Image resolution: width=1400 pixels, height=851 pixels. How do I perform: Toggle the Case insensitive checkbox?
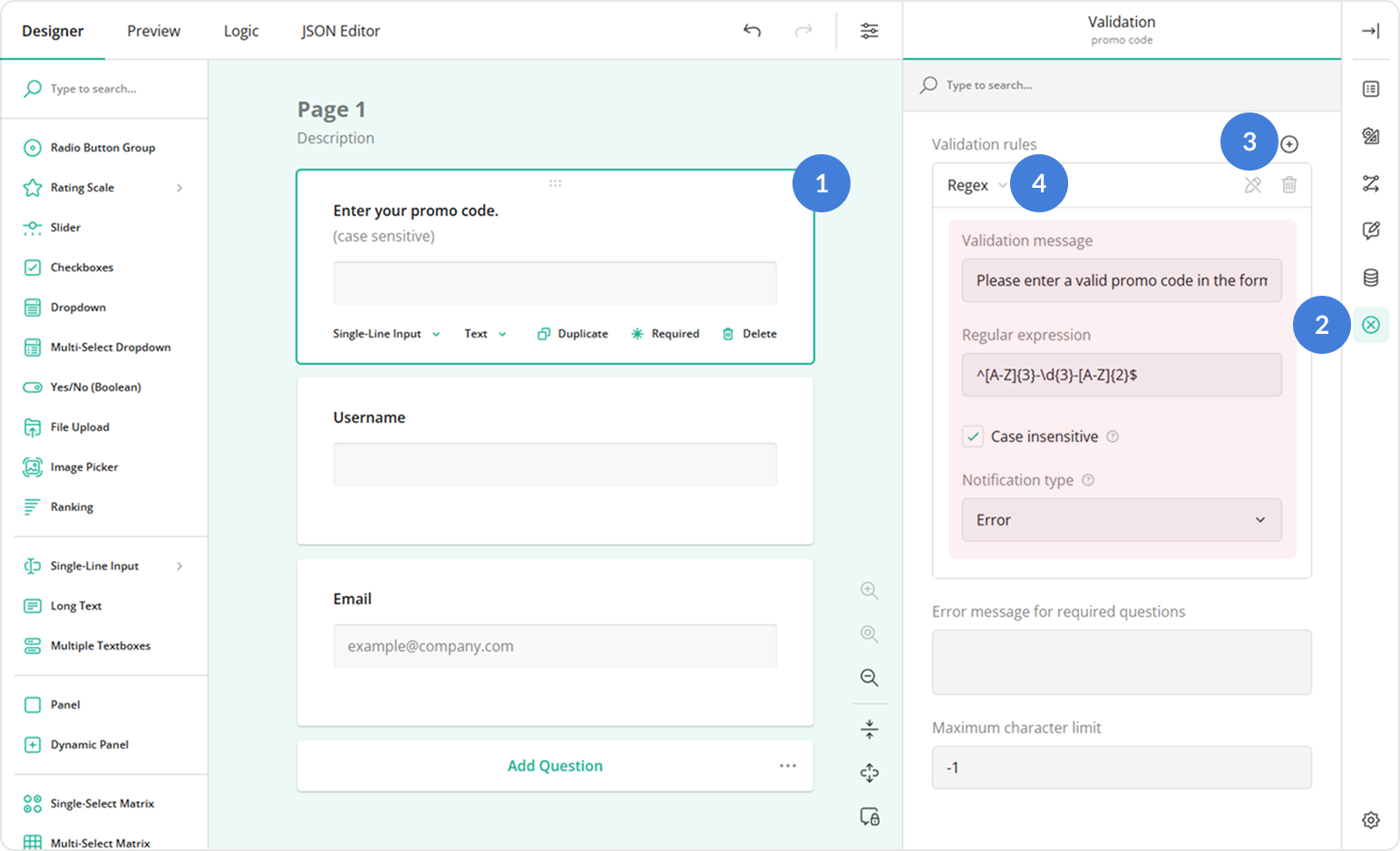[972, 435]
